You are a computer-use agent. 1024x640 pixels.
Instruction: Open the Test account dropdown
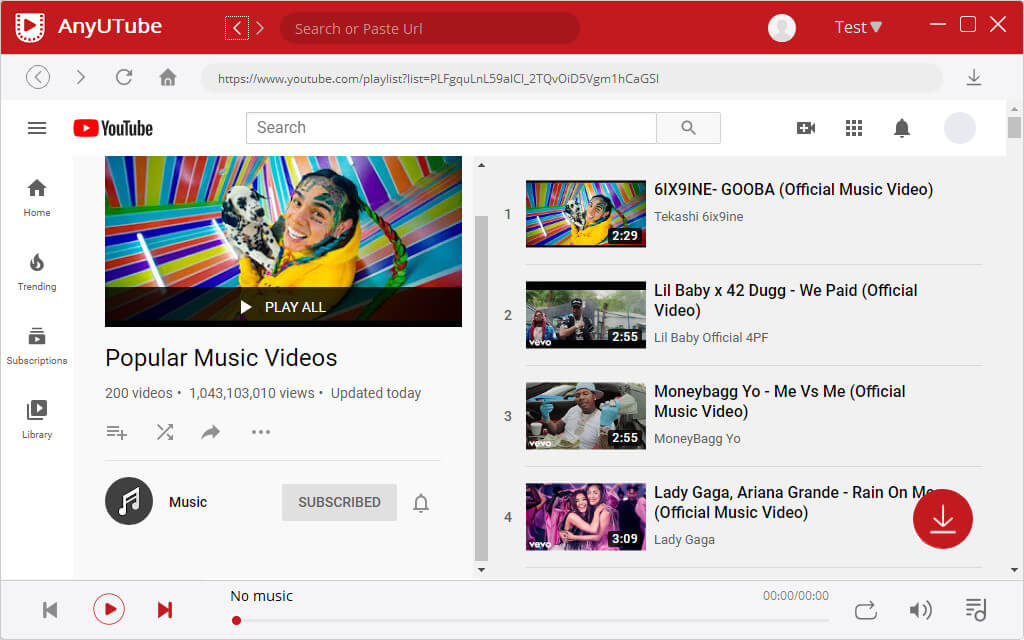tap(857, 27)
